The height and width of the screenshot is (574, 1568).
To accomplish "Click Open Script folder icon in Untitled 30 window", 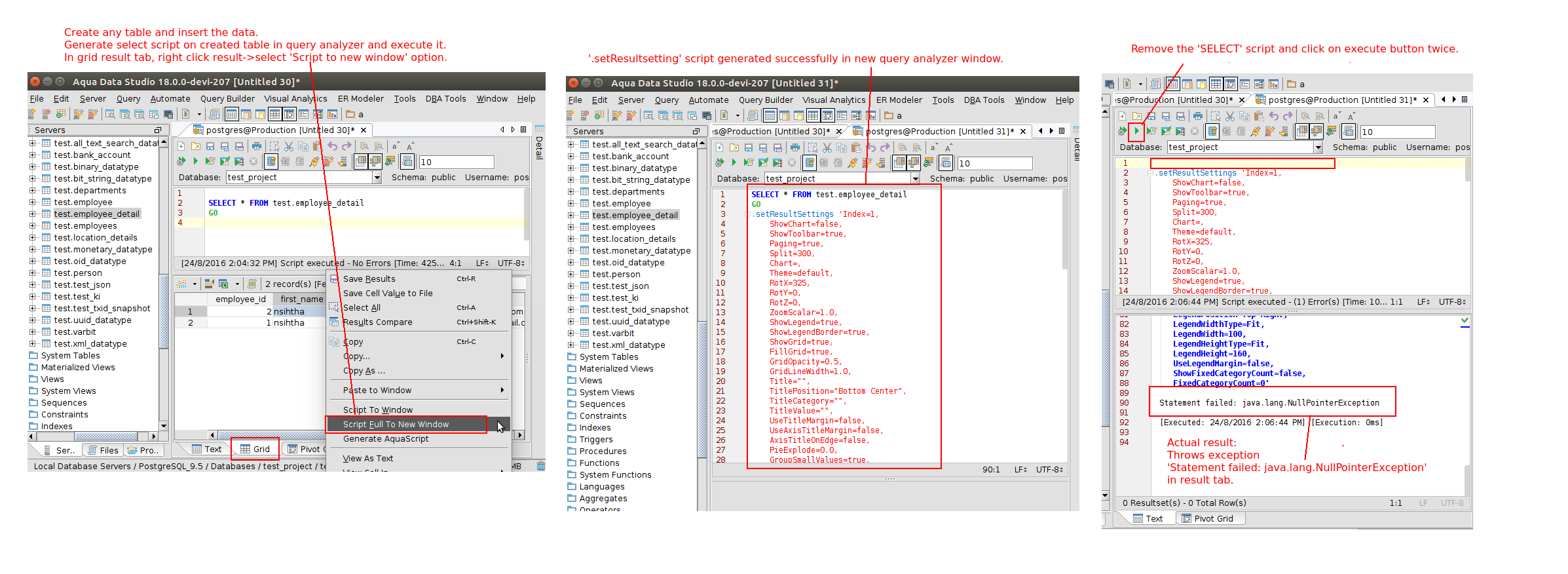I will [x=195, y=146].
